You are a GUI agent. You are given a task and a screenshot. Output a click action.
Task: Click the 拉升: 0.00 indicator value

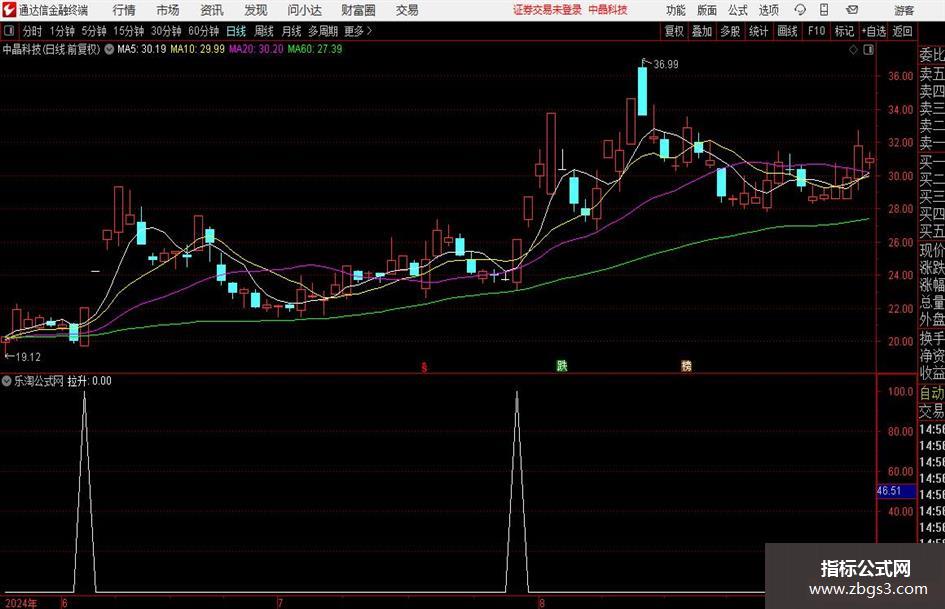[x=89, y=381]
